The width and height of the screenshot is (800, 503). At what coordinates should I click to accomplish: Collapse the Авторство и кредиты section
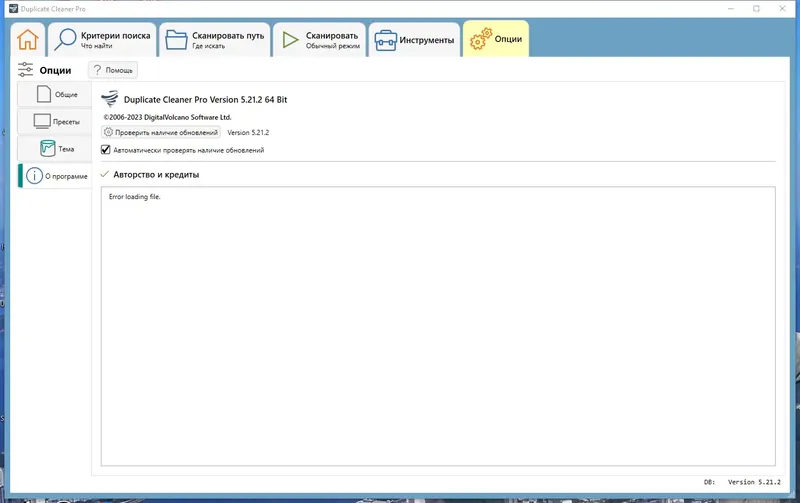click(105, 174)
